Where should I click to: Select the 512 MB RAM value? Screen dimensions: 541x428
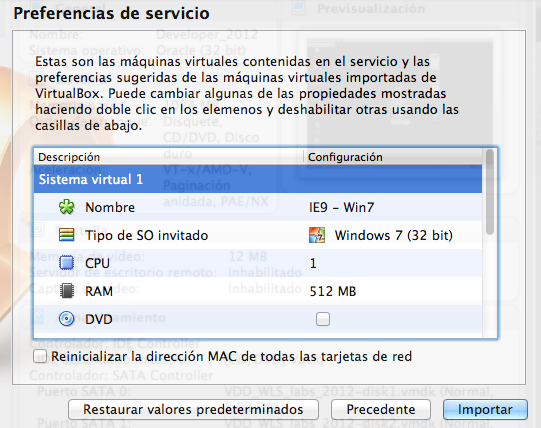coord(333,291)
